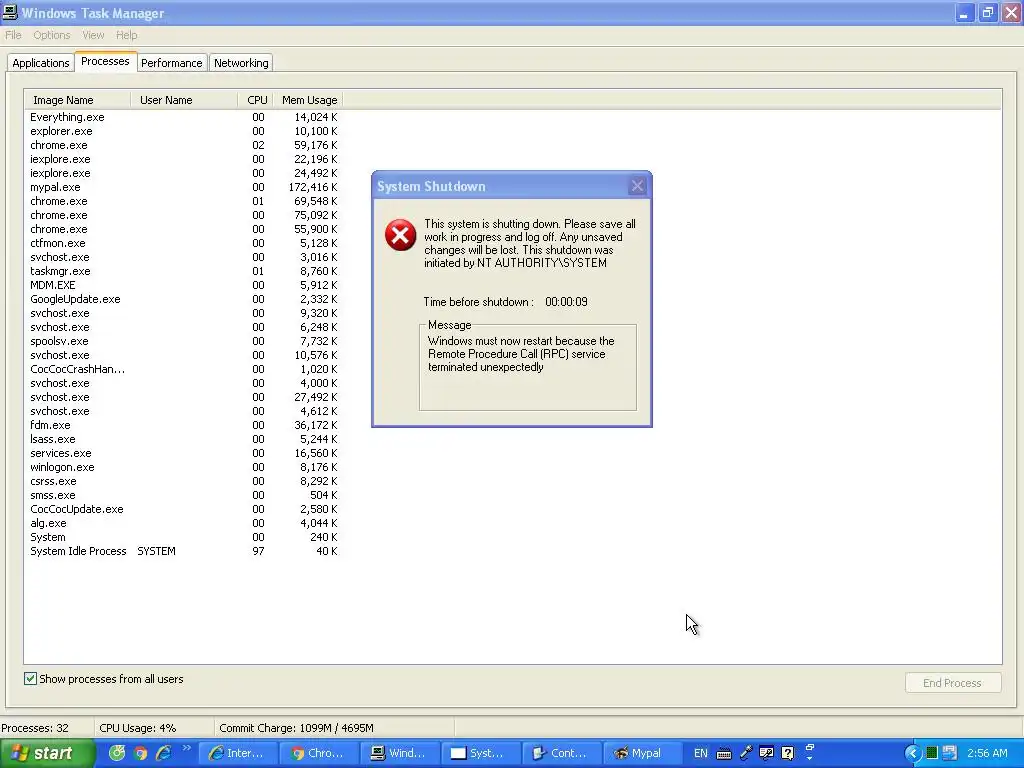Switch to the Applications tab
Viewport: 1024px width, 768px height.
click(x=40, y=63)
